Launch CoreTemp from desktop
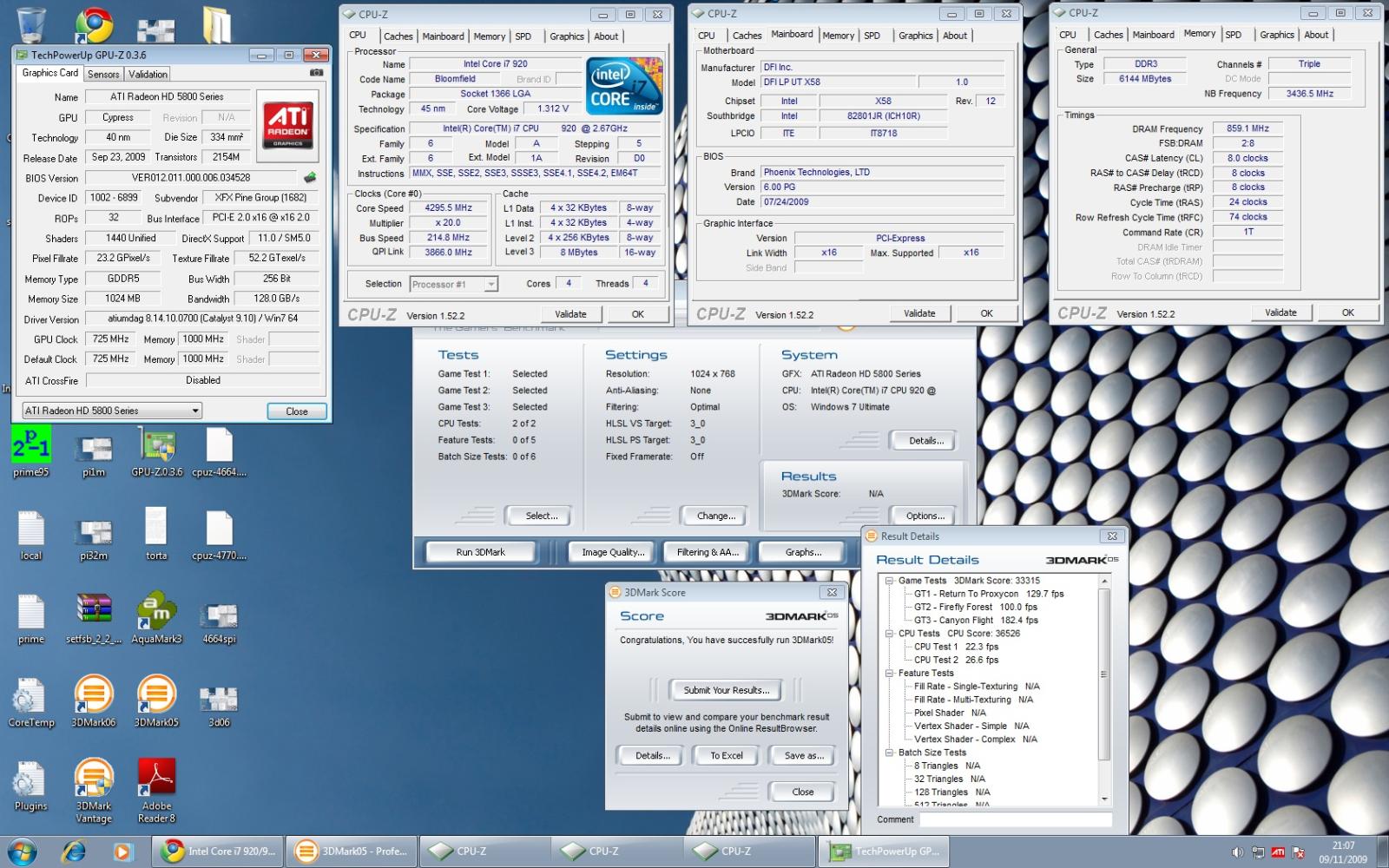Image resolution: width=1389 pixels, height=868 pixels. 31,701
